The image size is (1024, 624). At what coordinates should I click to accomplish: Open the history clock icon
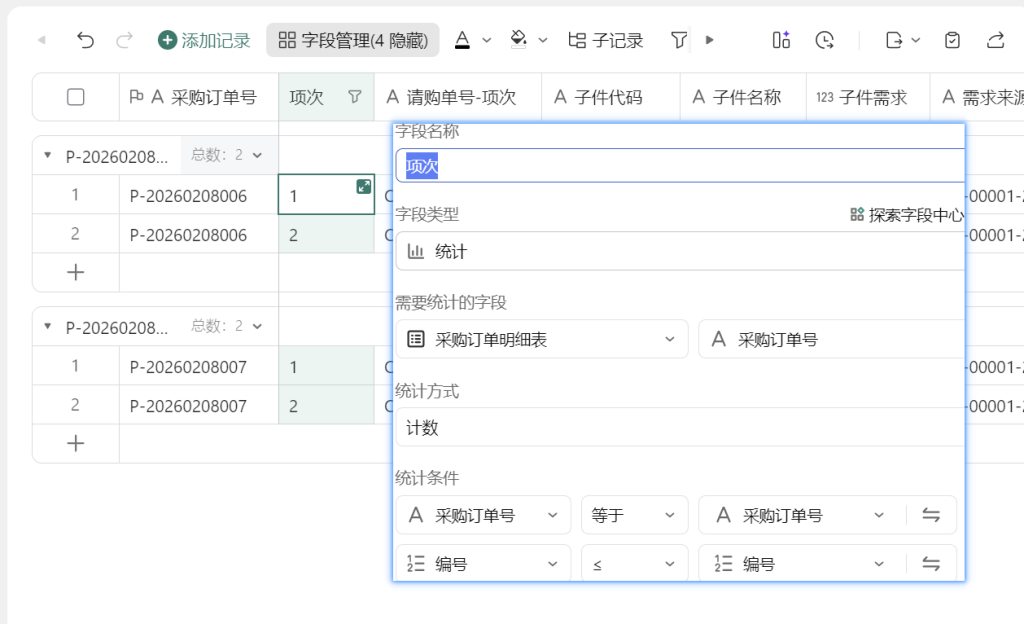click(824, 40)
